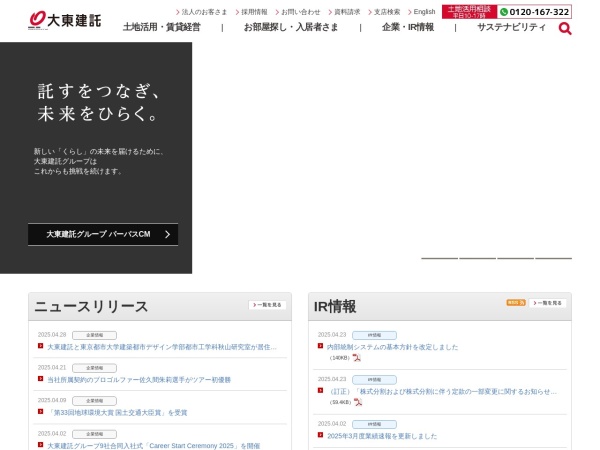Open IR item （訂正）株式分割および株式分割に伴う定款
The image size is (600, 450).
pos(442,391)
